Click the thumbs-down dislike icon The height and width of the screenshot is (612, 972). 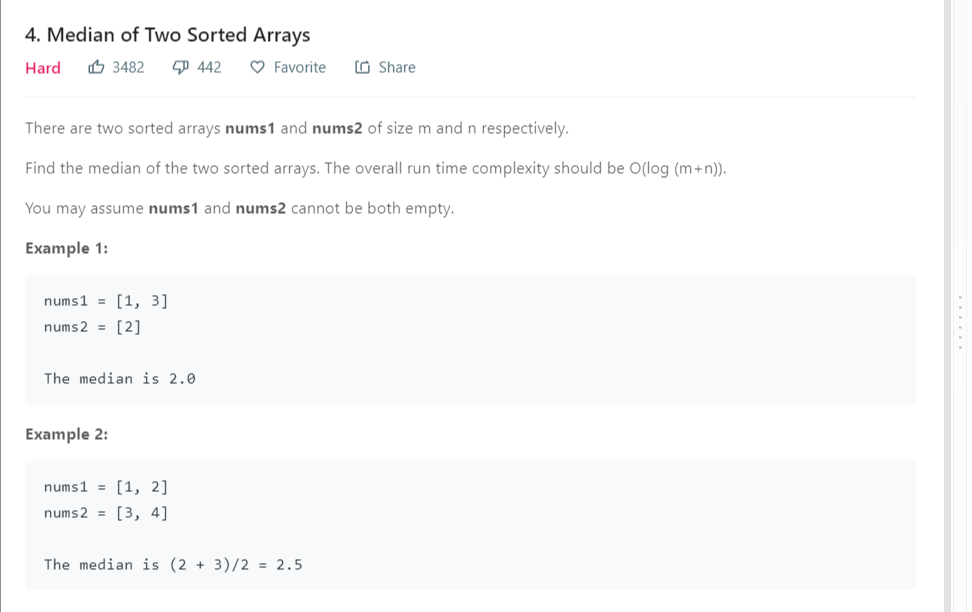click(x=181, y=68)
